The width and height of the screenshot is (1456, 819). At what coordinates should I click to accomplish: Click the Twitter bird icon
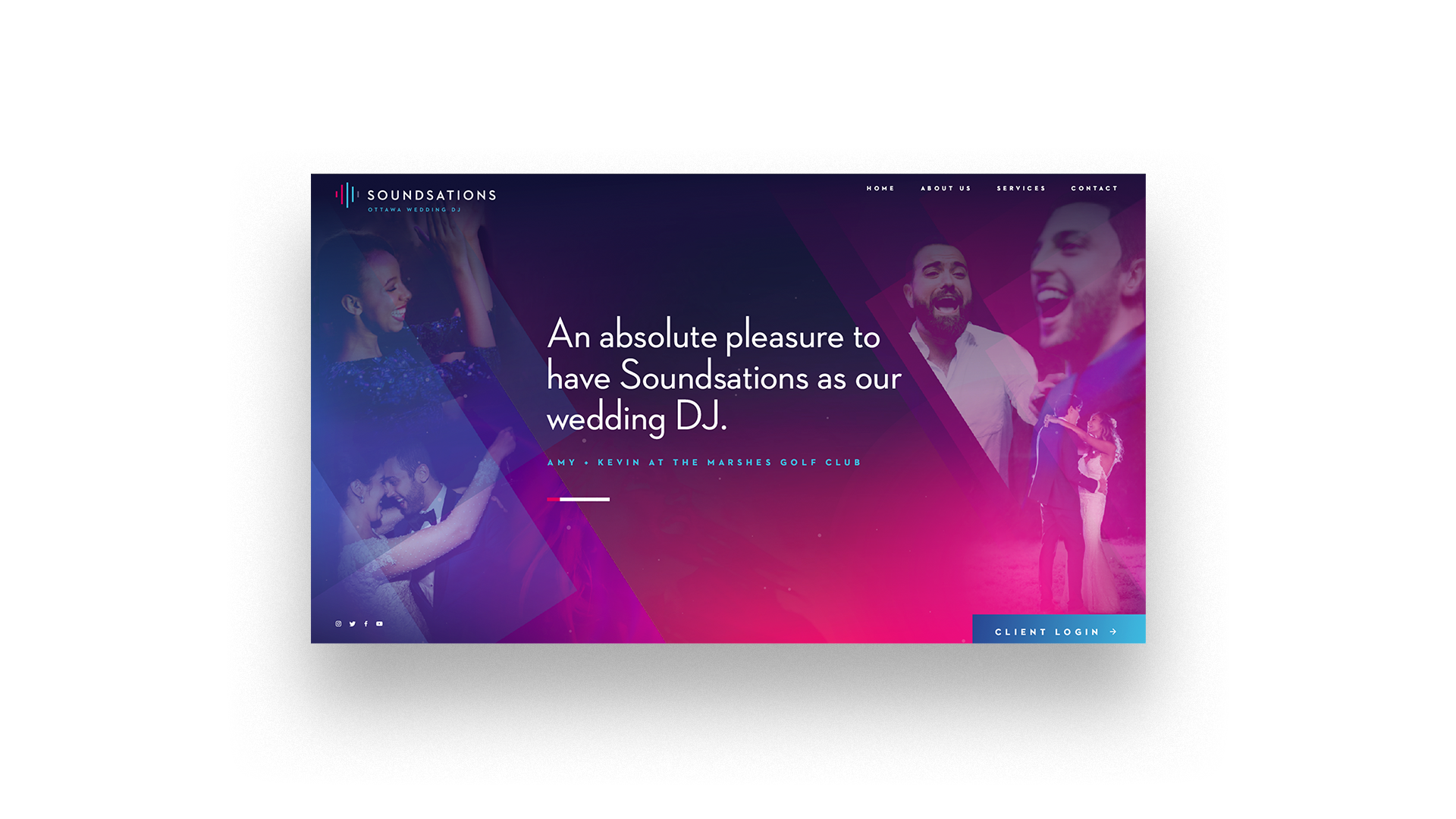[x=353, y=623]
